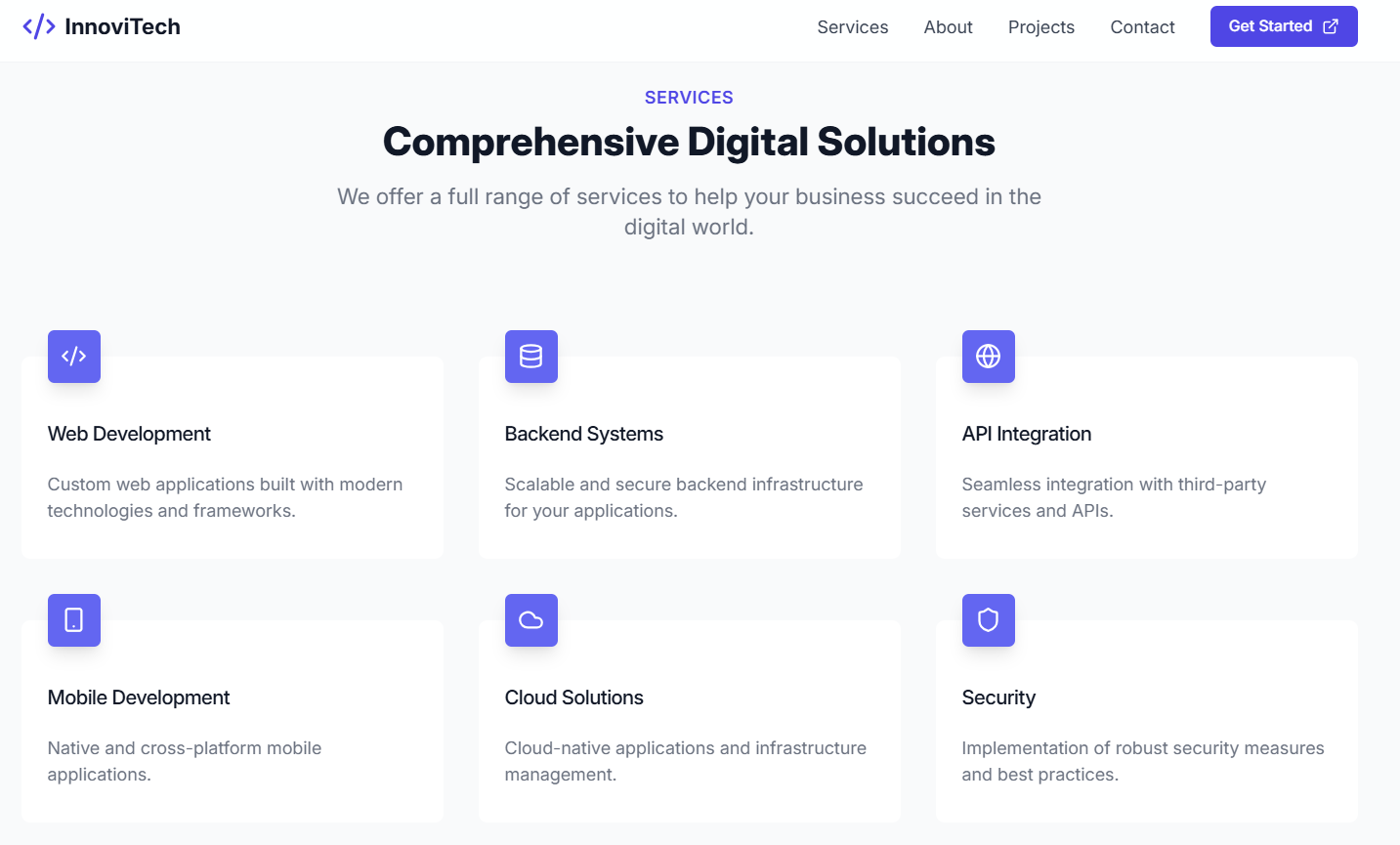Click 'Seamless integration with third-party' description
Viewport: 1400px width, 845px height.
tap(1114, 497)
